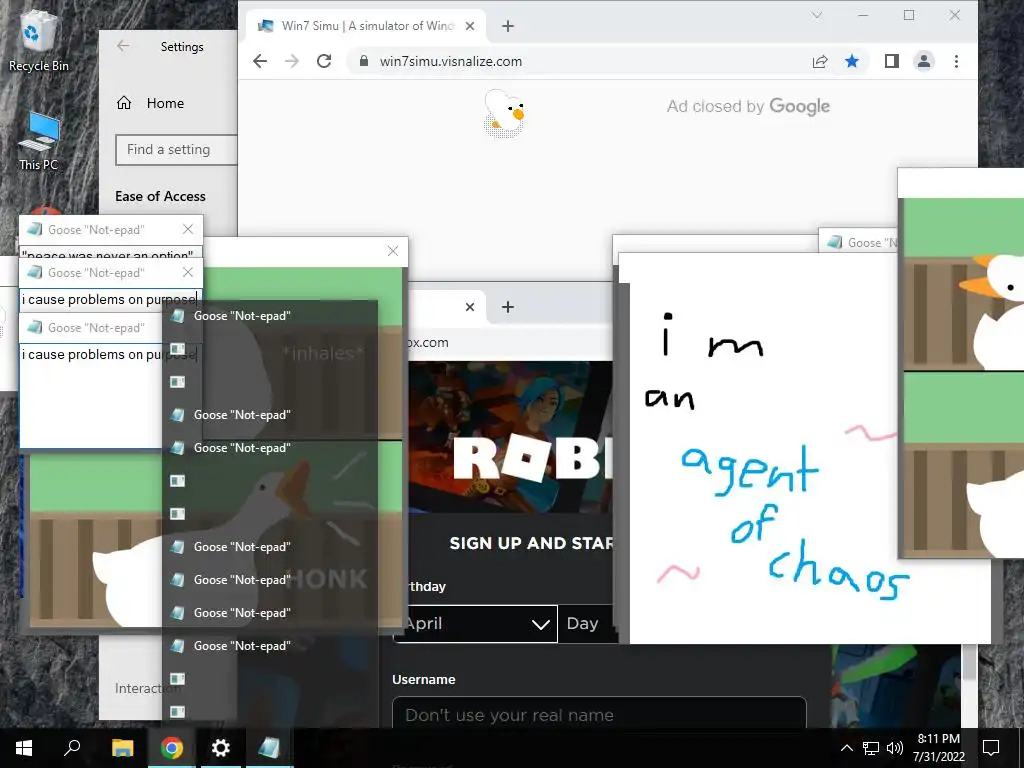Open Chrome's side panel

click(891, 61)
